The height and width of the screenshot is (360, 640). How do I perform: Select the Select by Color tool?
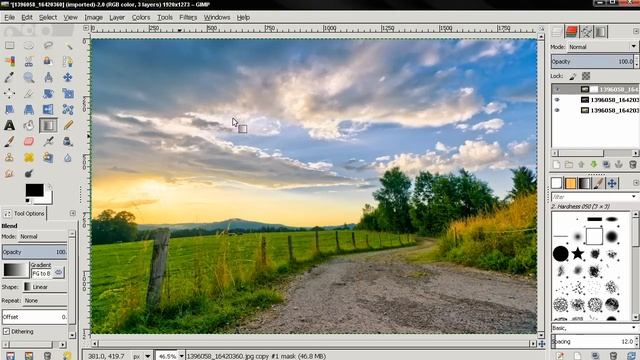point(9,61)
